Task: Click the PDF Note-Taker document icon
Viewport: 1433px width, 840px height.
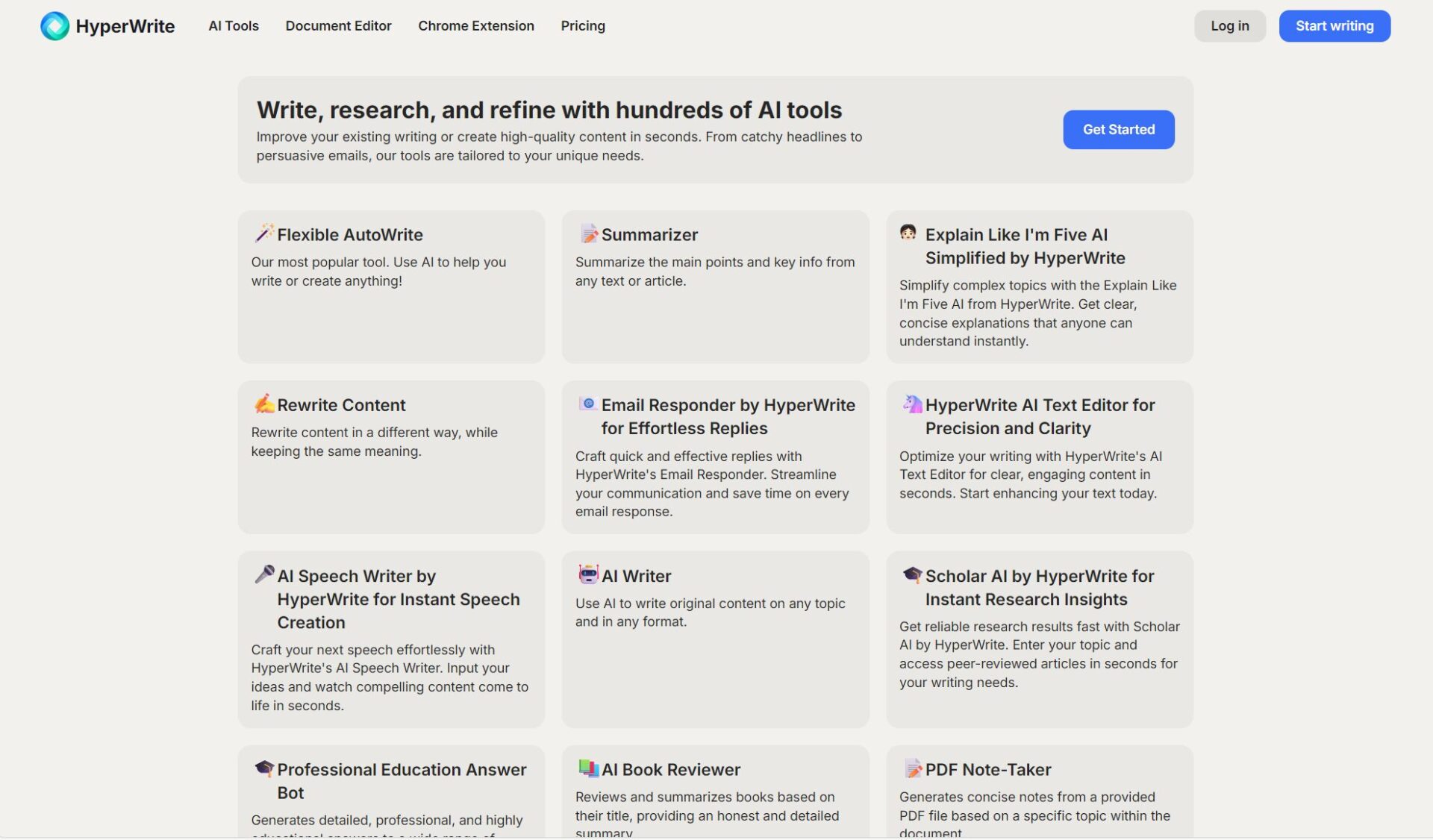Action: click(912, 768)
